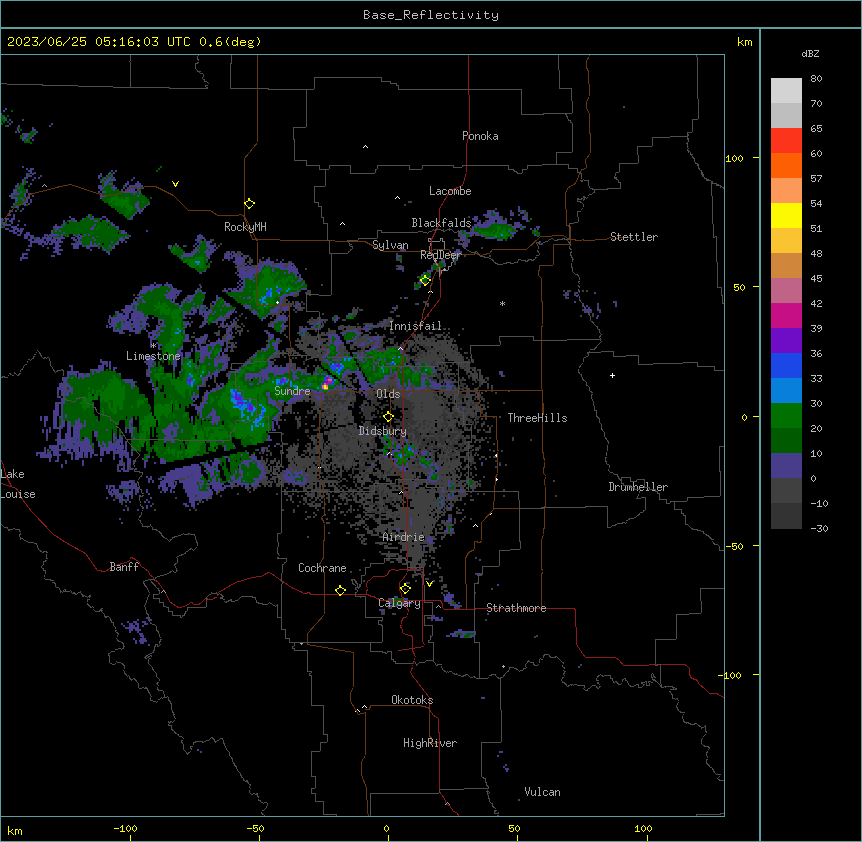Click the Ponoka city label
This screenshot has width=862, height=842.
[480, 136]
